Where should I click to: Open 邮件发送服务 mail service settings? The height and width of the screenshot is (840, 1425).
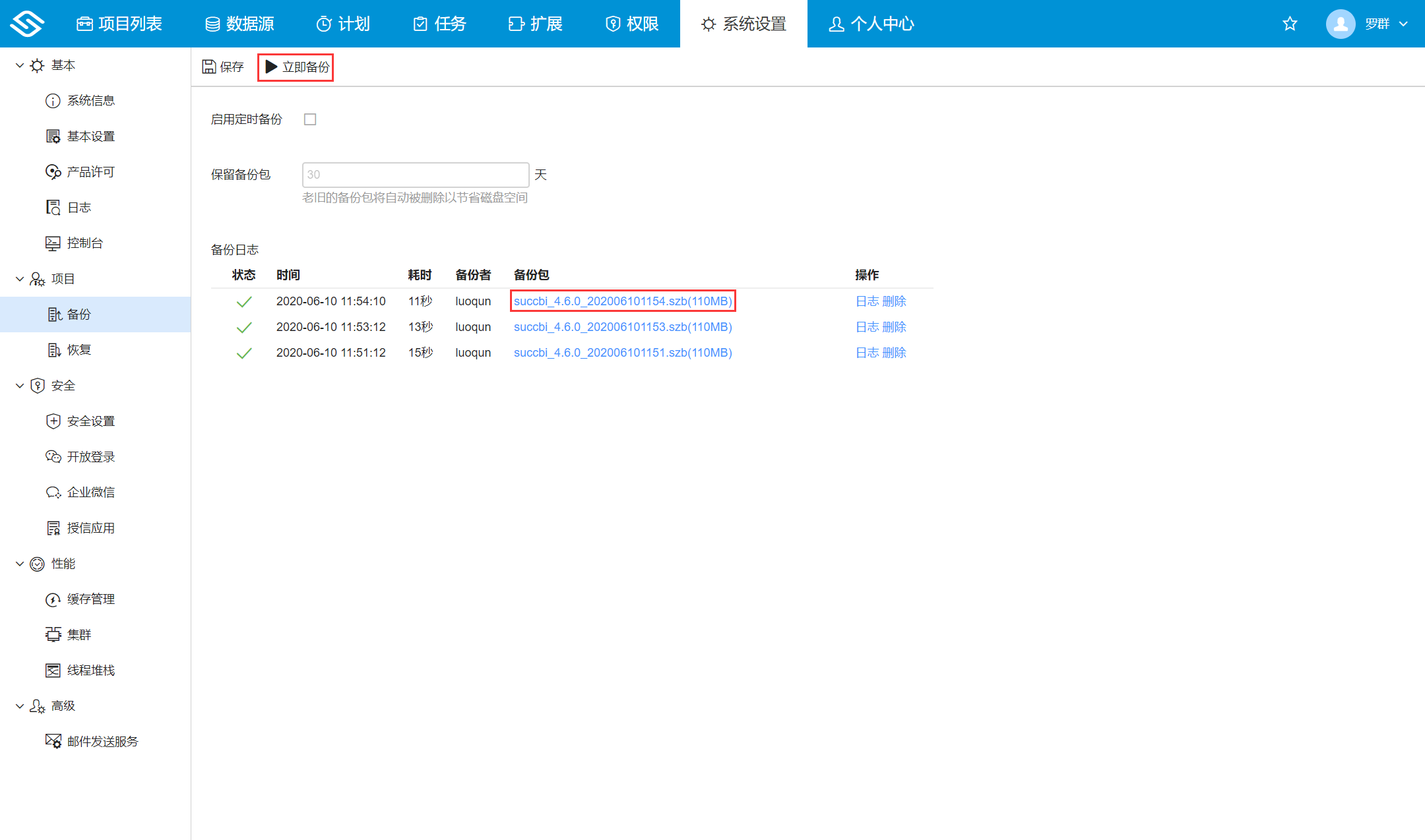(102, 741)
